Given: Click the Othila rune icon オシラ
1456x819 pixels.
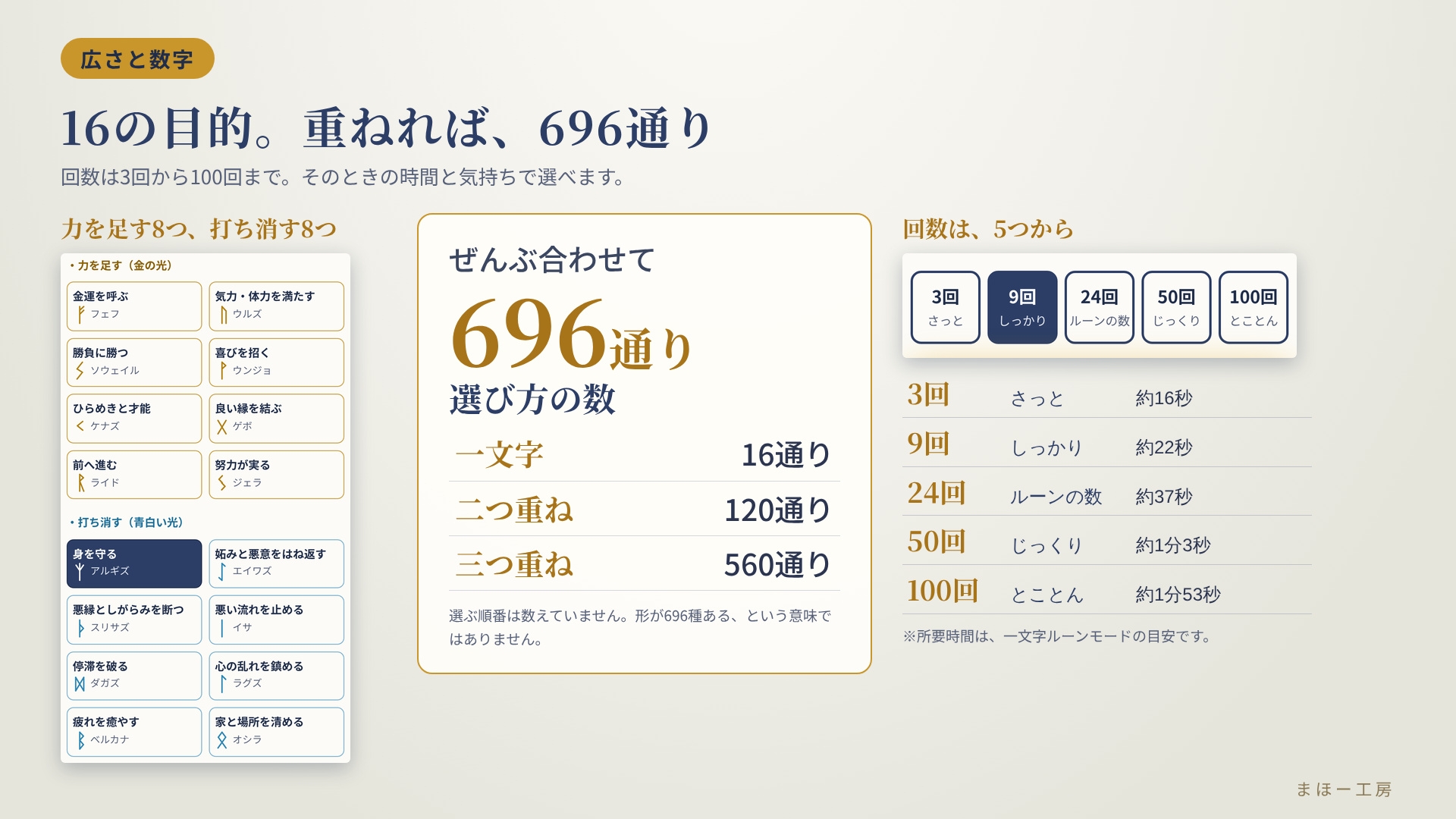Looking at the screenshot, I should click(x=222, y=740).
